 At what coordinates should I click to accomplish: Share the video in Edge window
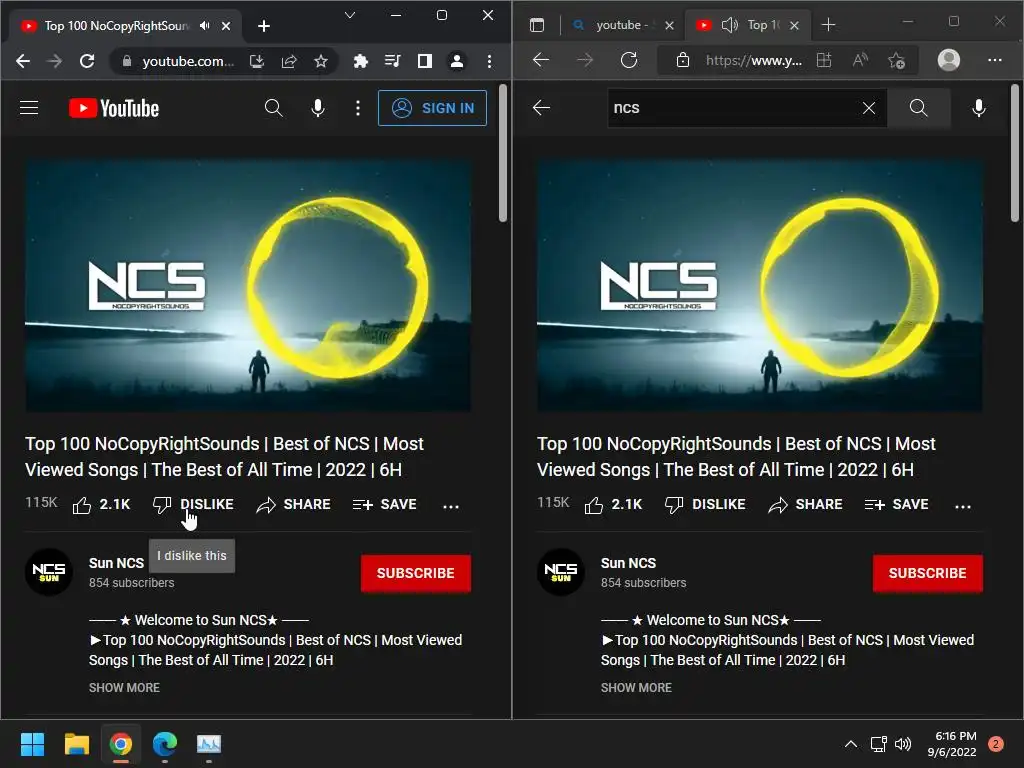[x=805, y=505]
